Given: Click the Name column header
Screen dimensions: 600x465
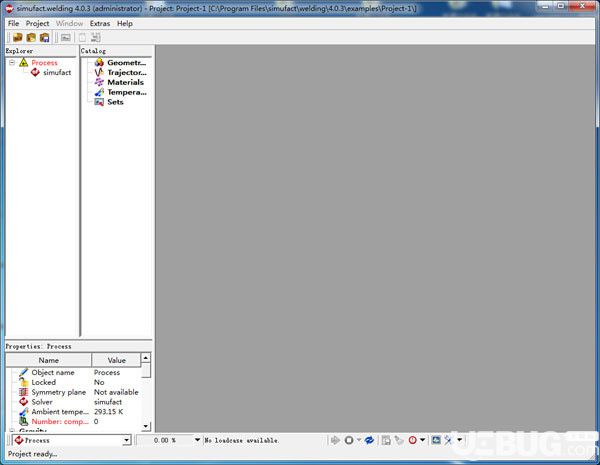Looking at the screenshot, I should tap(49, 360).
